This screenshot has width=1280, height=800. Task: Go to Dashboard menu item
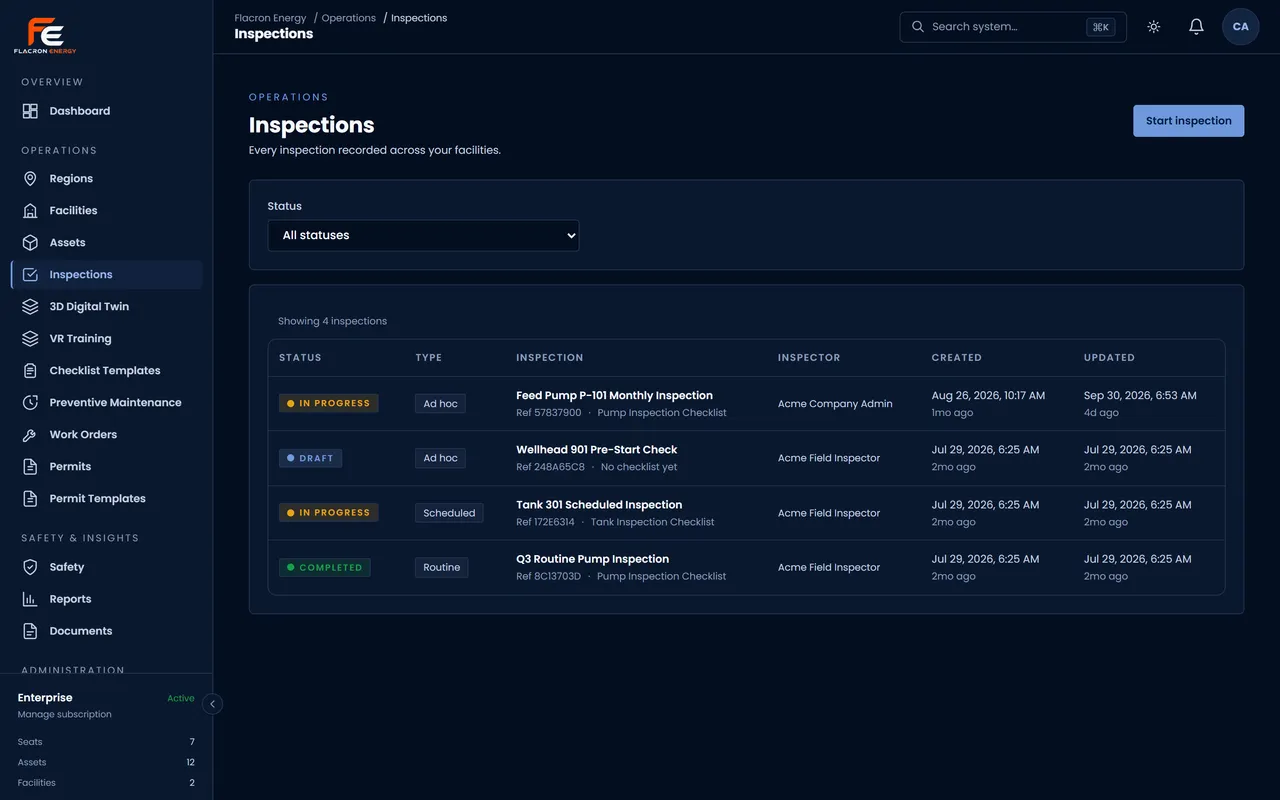click(x=107, y=111)
